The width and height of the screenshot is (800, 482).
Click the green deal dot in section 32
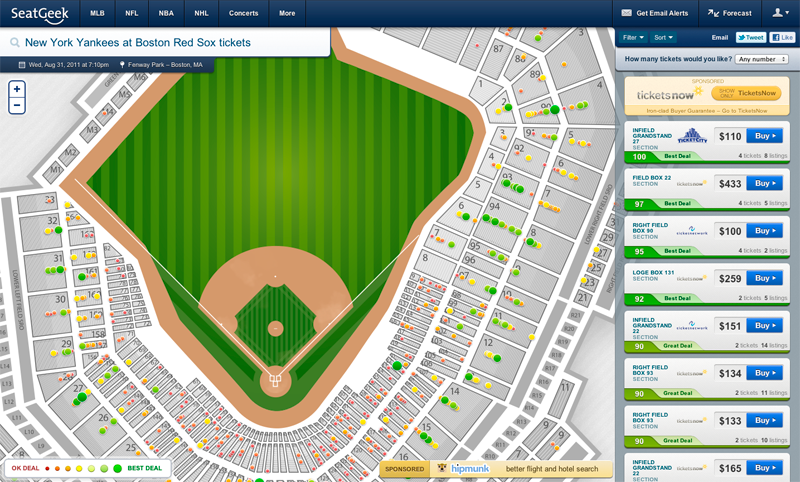tap(59, 230)
